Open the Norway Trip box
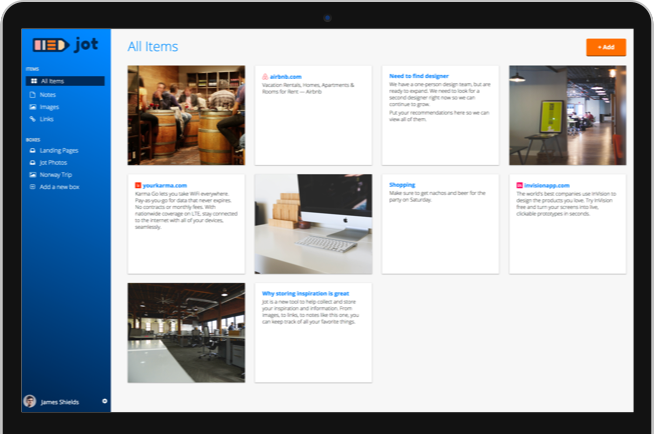The image size is (654, 434). coord(55,174)
